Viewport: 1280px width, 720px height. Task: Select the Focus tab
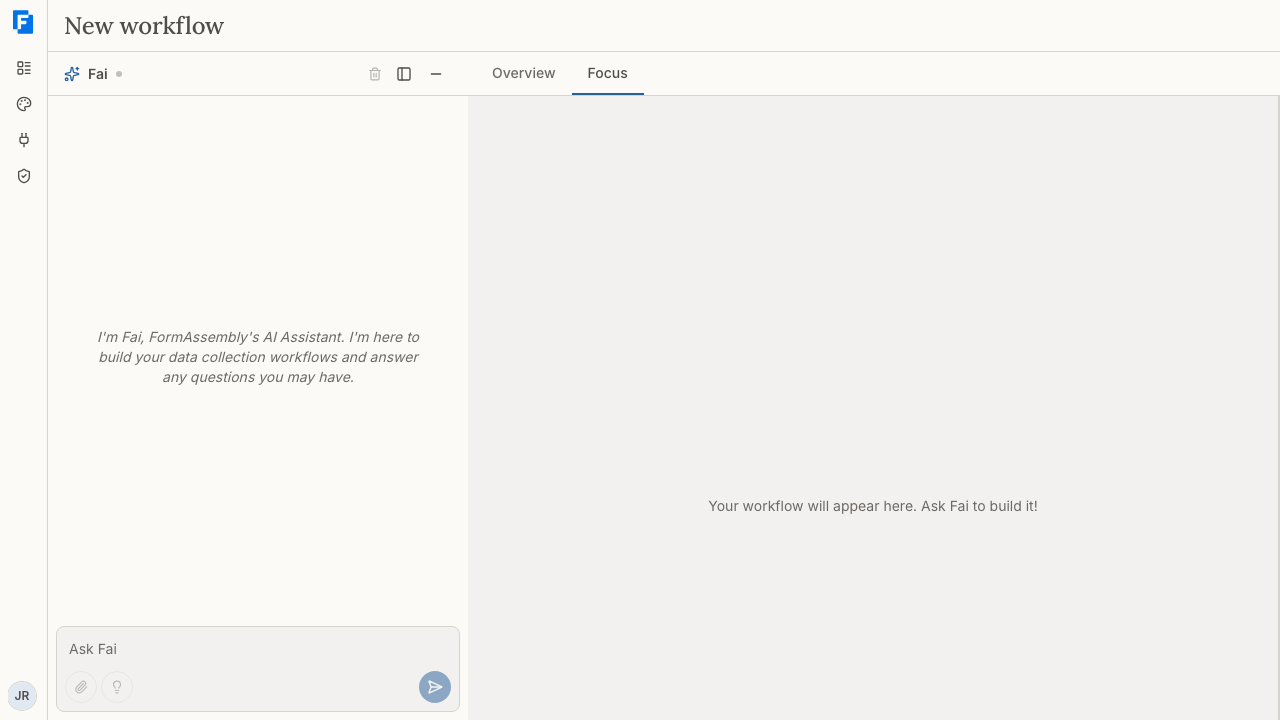pyautogui.click(x=608, y=73)
